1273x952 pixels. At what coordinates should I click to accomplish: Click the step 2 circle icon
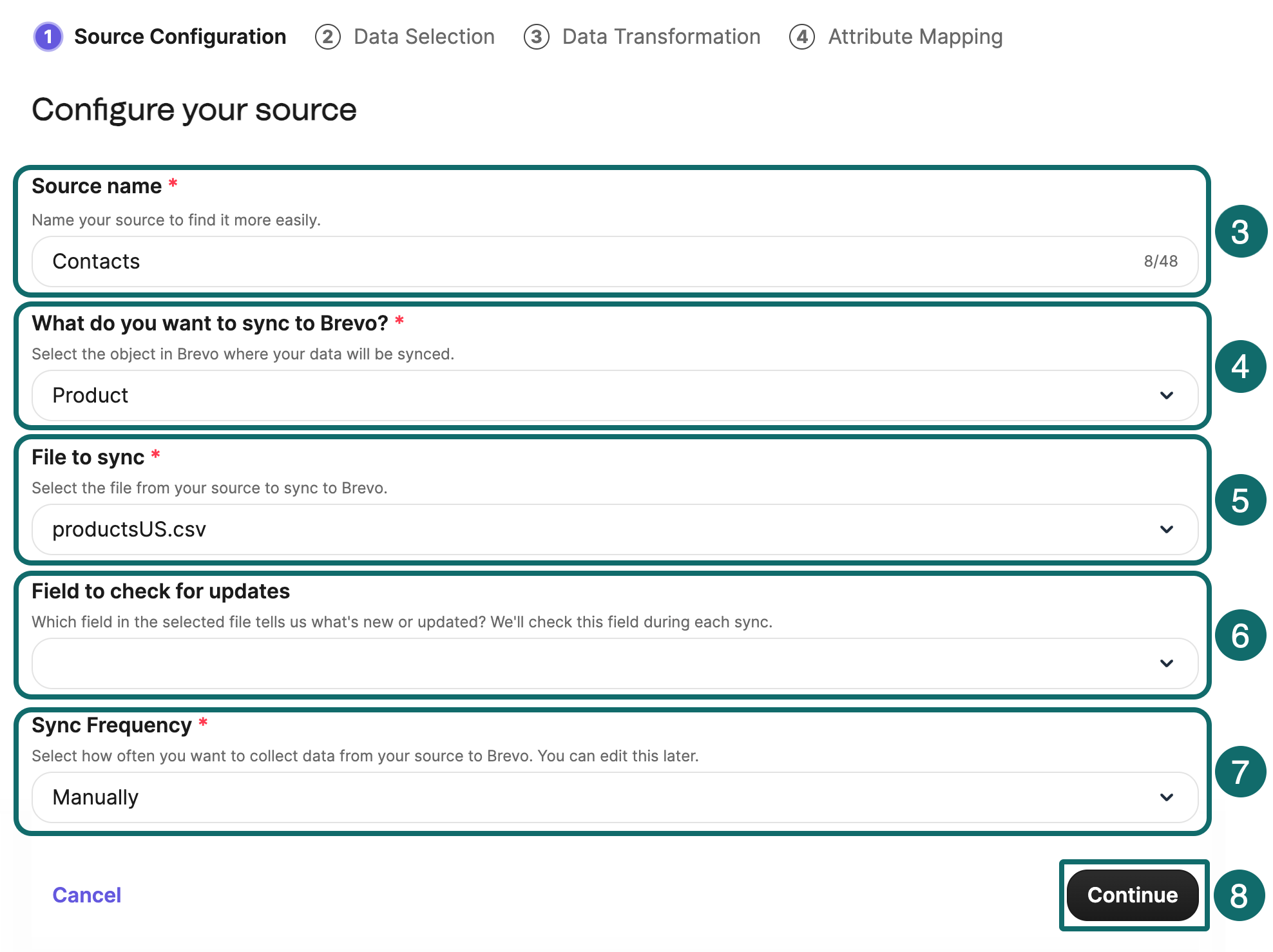tap(327, 37)
